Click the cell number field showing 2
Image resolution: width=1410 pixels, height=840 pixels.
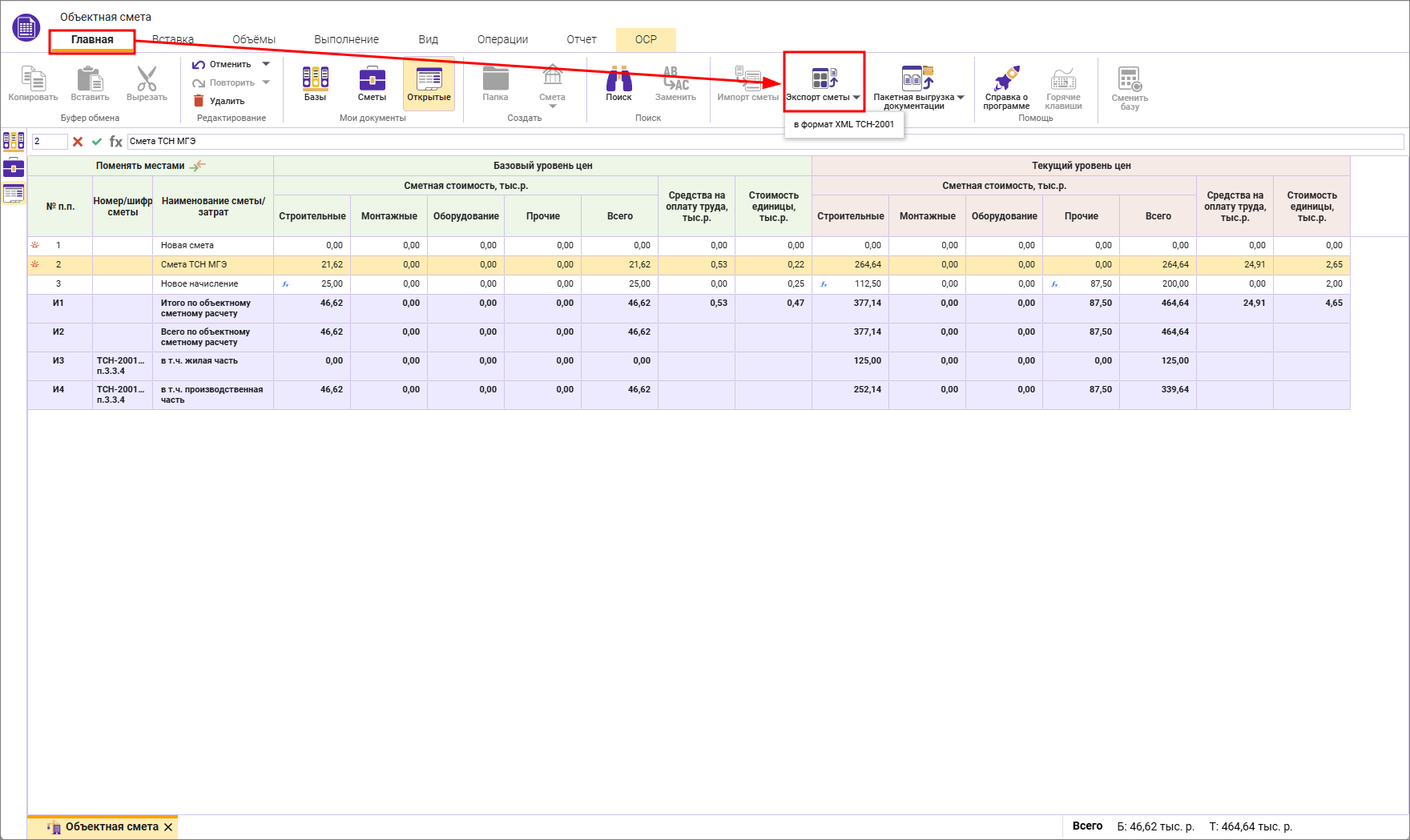49,142
